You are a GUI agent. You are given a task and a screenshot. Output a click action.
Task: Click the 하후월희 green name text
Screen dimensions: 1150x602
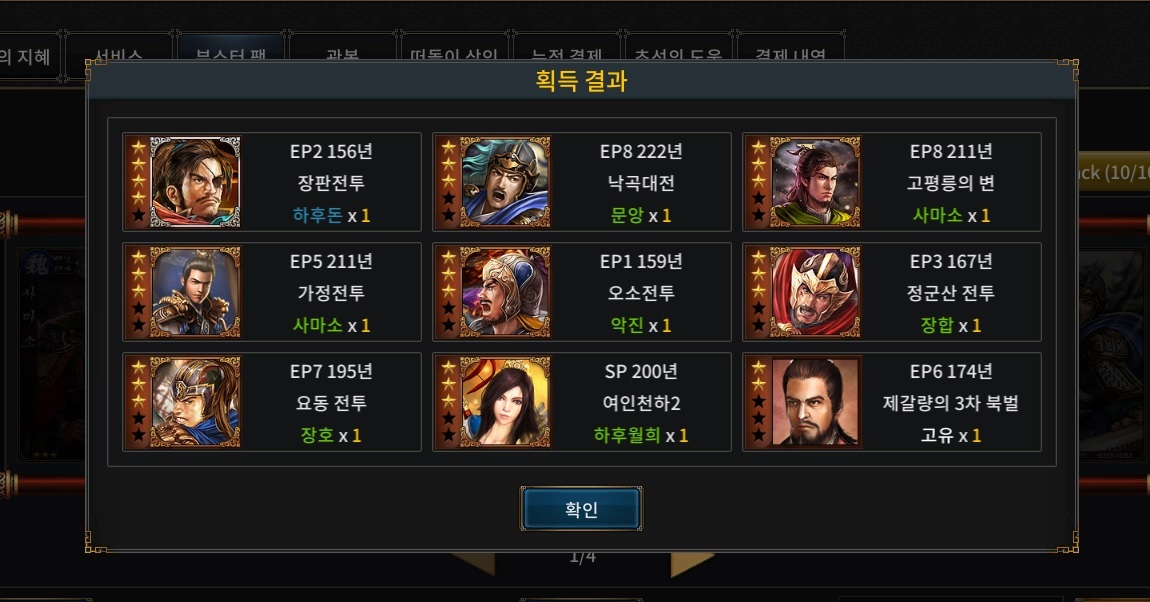(627, 436)
